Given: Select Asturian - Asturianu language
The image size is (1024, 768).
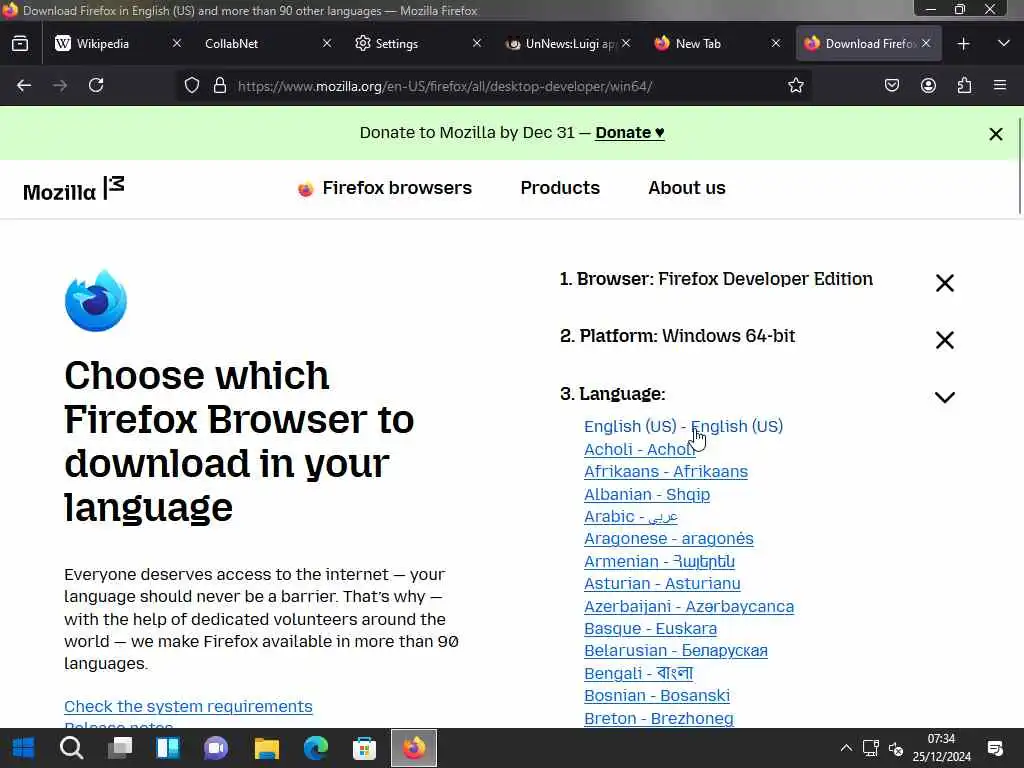Looking at the screenshot, I should coord(662,584).
